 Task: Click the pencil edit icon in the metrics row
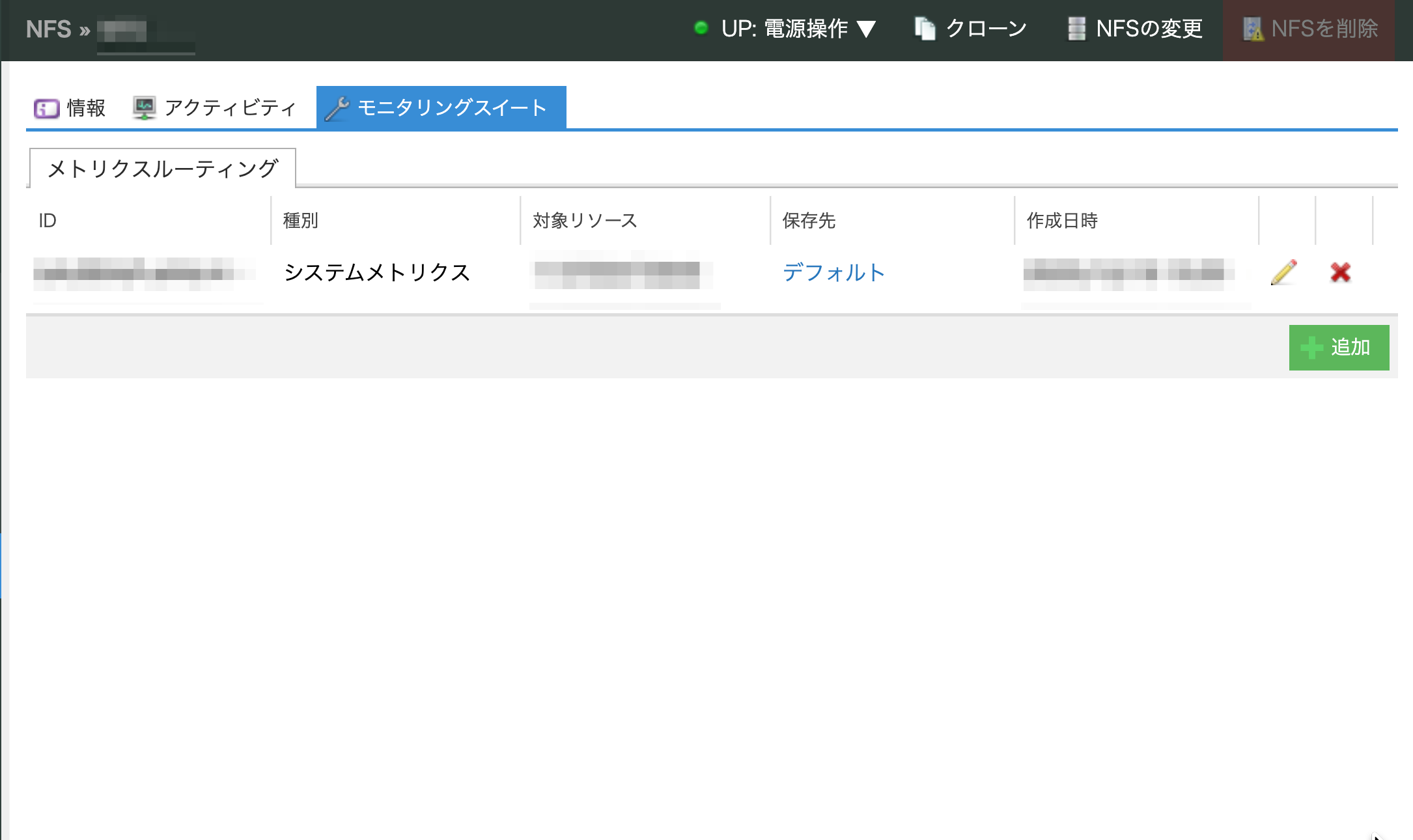[x=1283, y=272]
